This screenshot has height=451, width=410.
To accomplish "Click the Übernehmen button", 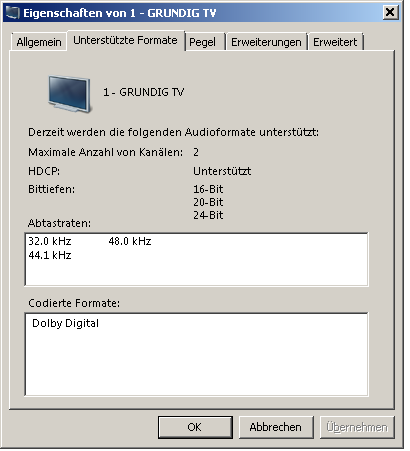I will tap(357, 427).
